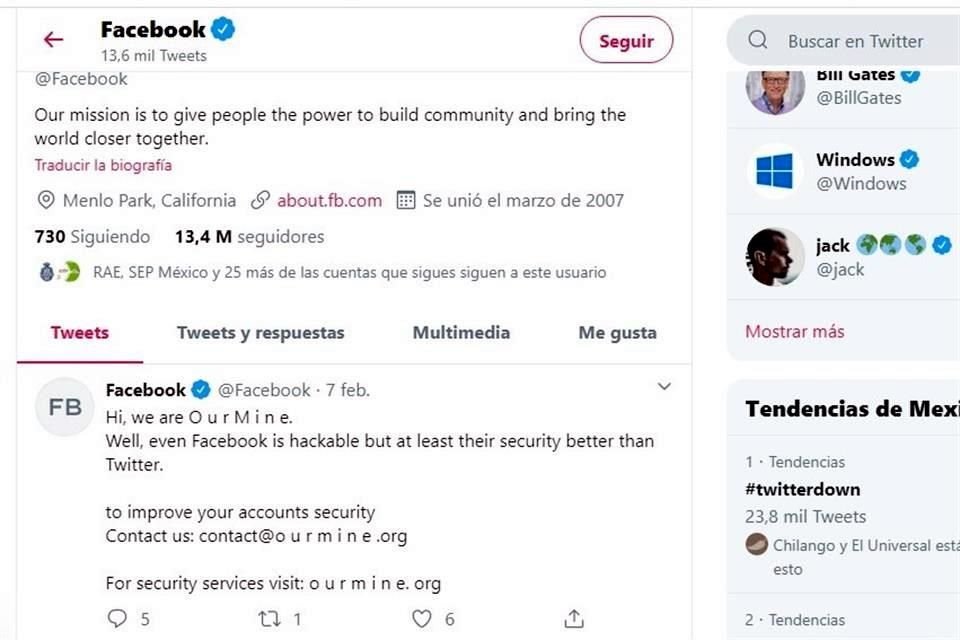The image size is (960, 640).
Task: Open the Tweets y respuestas tab
Action: coord(260,332)
